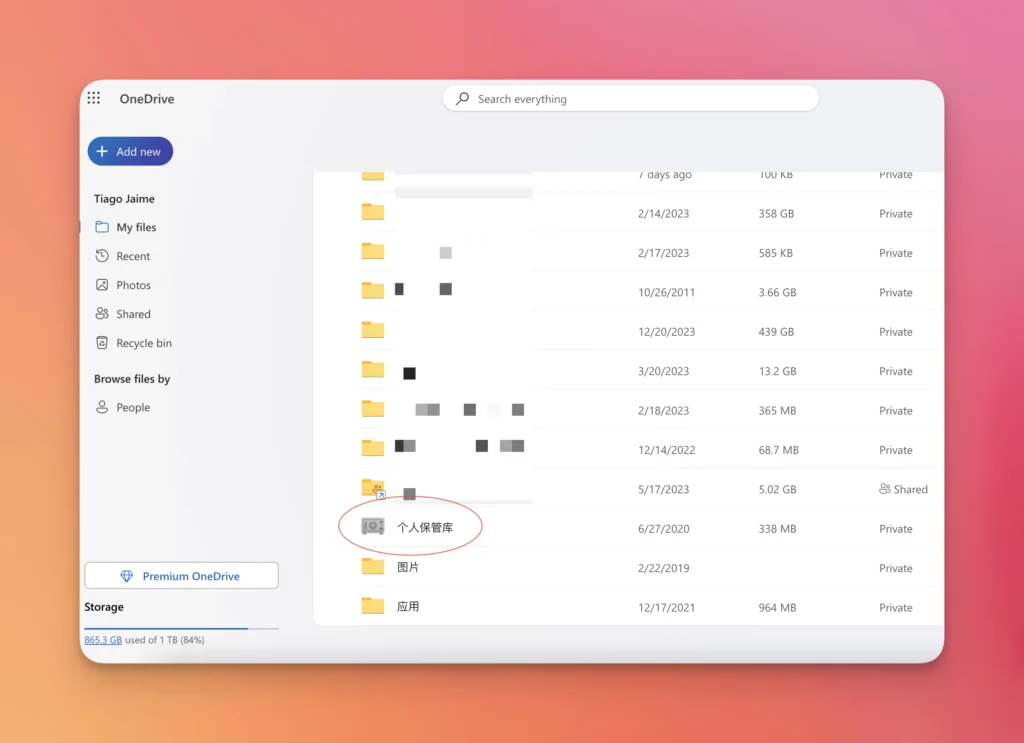1024x743 pixels.
Task: Focus the Search everything field
Action: pos(630,99)
